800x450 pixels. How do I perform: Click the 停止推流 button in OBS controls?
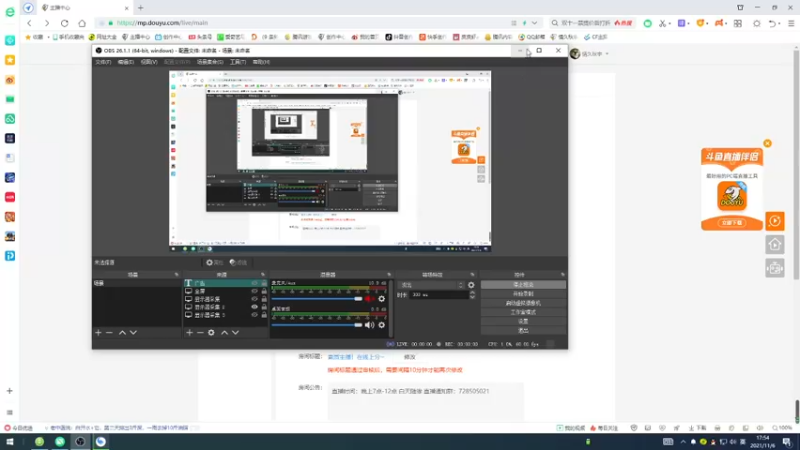[x=523, y=285]
